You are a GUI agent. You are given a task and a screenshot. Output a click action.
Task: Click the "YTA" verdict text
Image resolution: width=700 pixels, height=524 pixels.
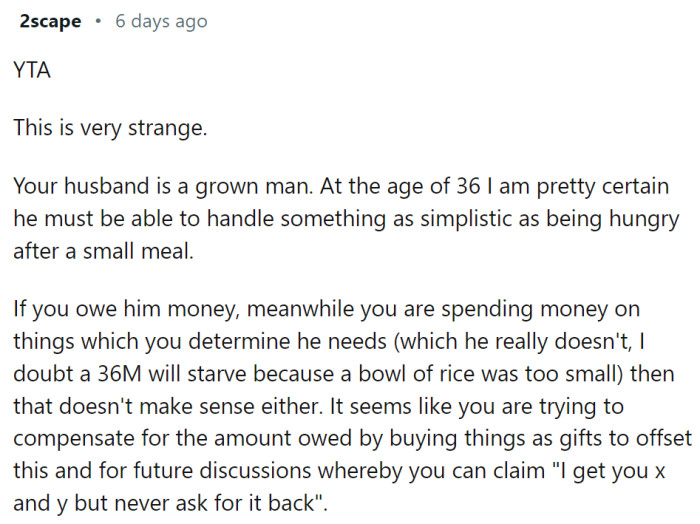point(30,71)
